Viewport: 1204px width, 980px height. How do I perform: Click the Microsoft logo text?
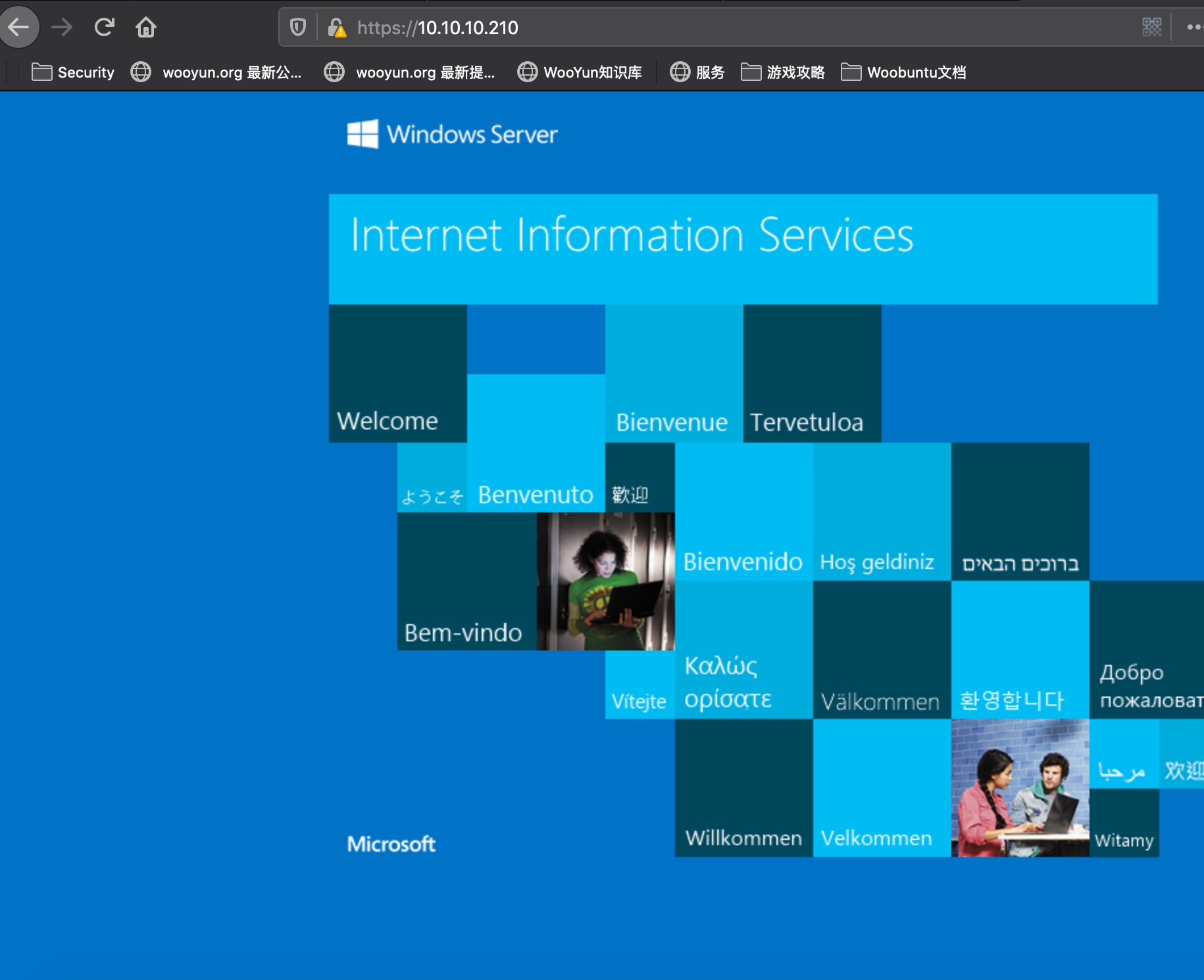point(391,844)
